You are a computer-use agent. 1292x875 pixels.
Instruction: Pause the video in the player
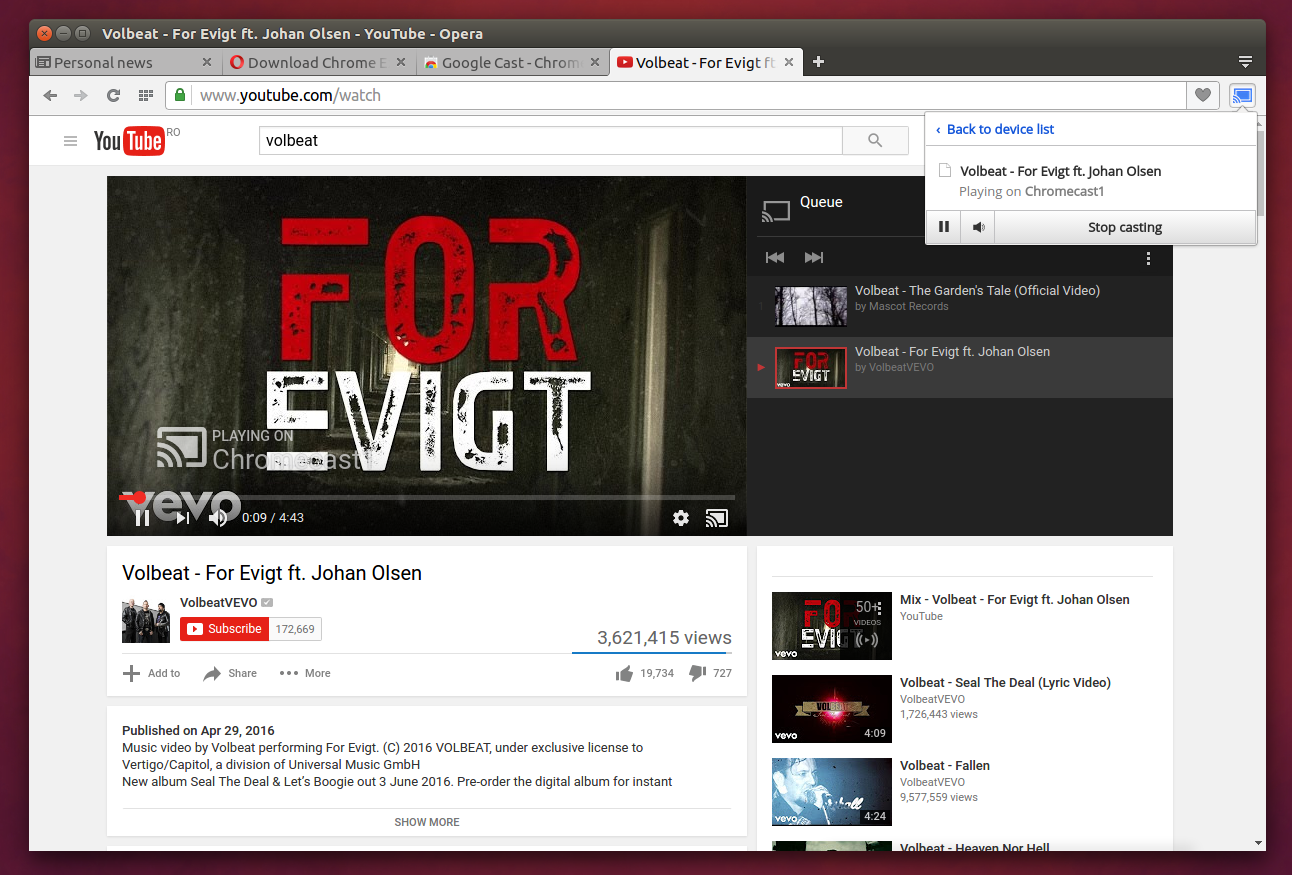coord(142,518)
